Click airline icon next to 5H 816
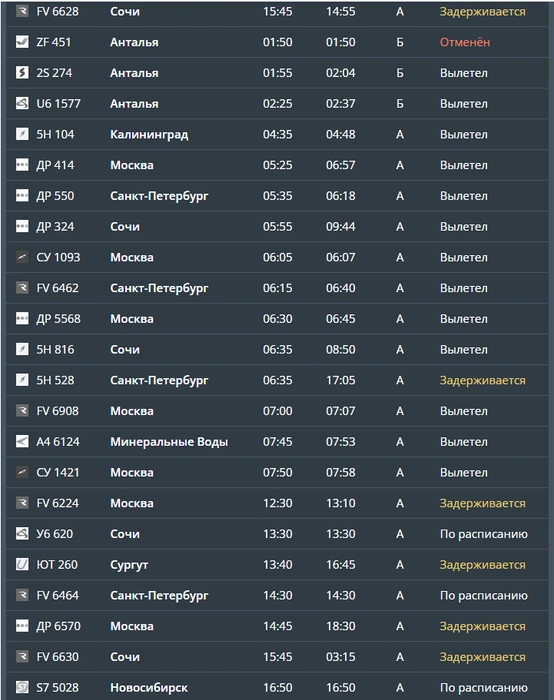554x700 pixels. (x=22, y=350)
